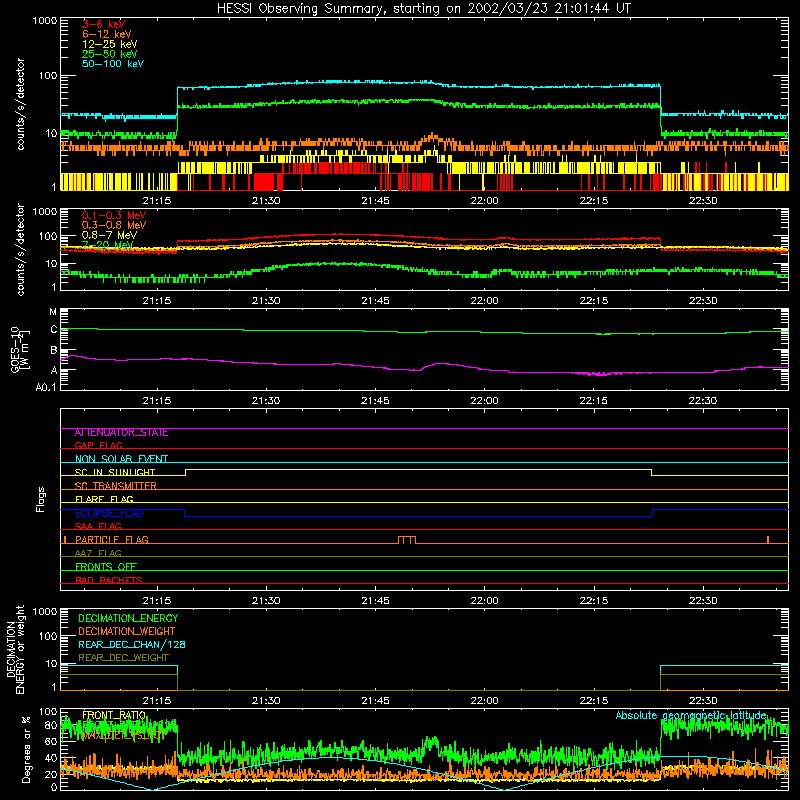The width and height of the screenshot is (800, 800).
Task: Click the M class tick label
Action: [53, 312]
